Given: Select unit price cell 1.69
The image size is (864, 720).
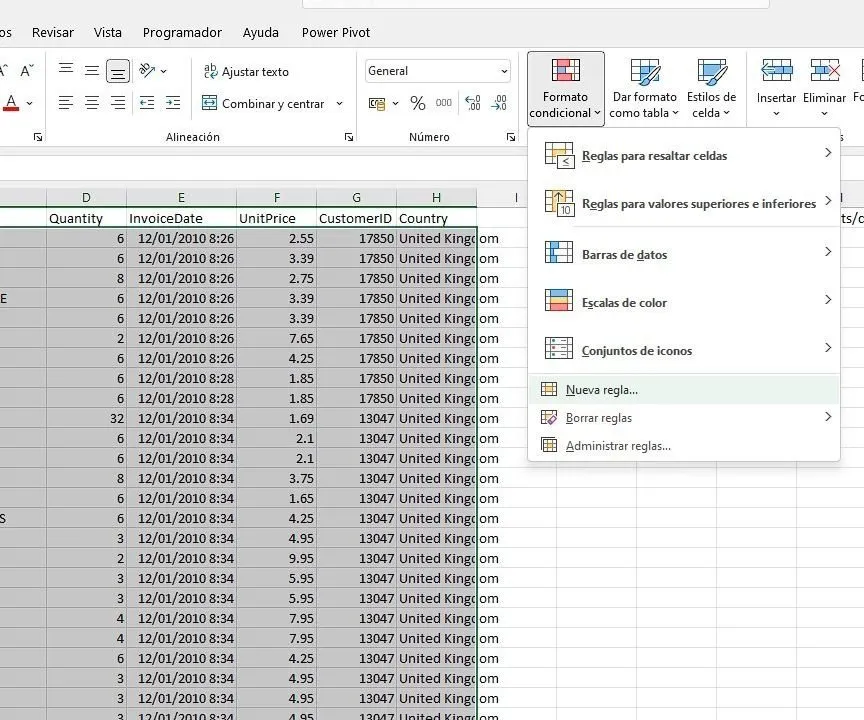Looking at the screenshot, I should coord(277,418).
